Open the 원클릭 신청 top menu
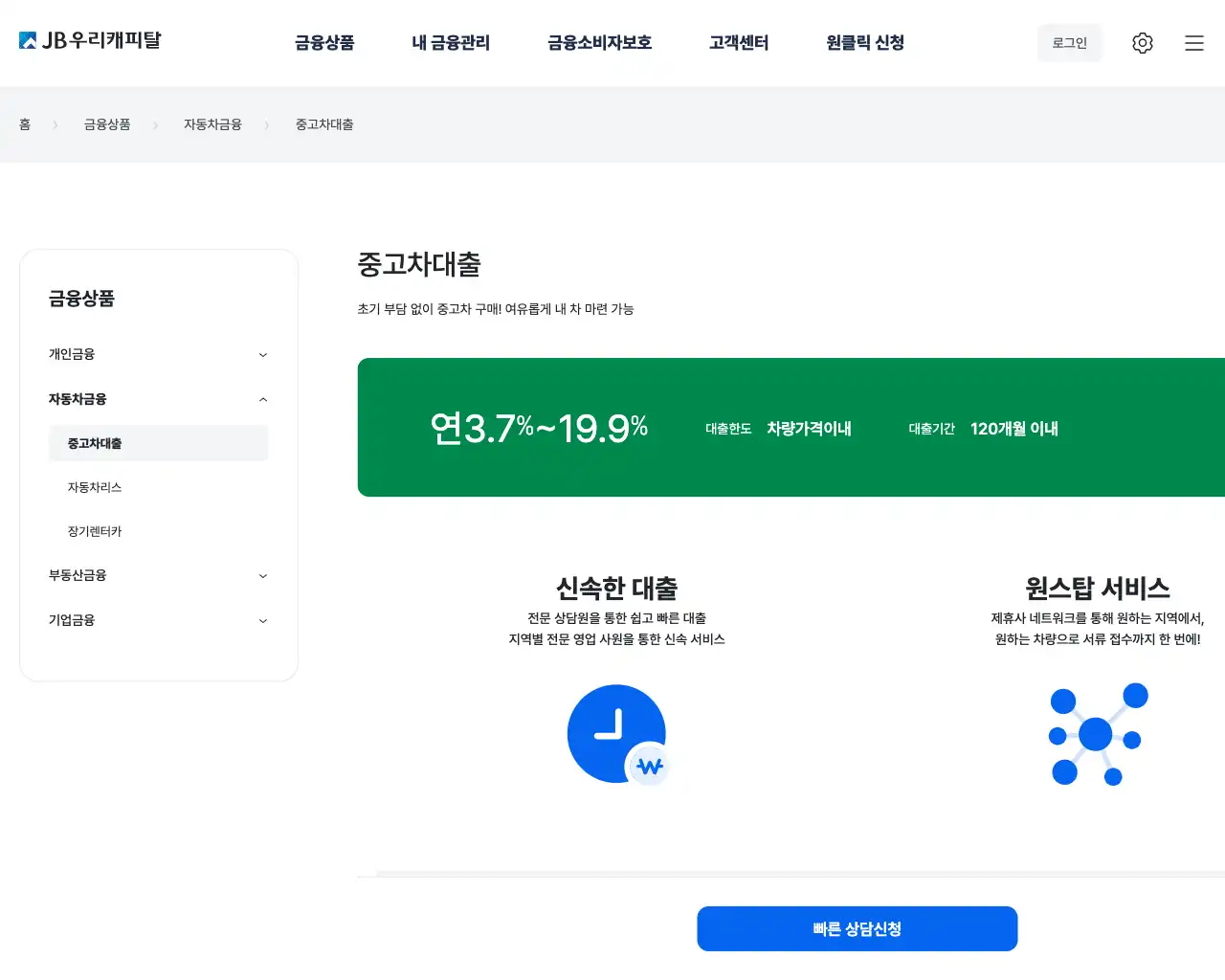Screen dimensions: 1225x980 pyautogui.click(x=865, y=43)
